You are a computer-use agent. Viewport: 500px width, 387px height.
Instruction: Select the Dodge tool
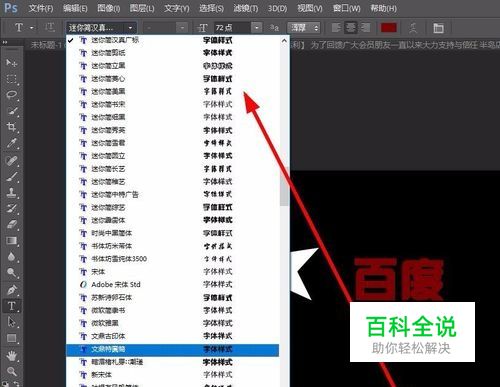(x=11, y=273)
